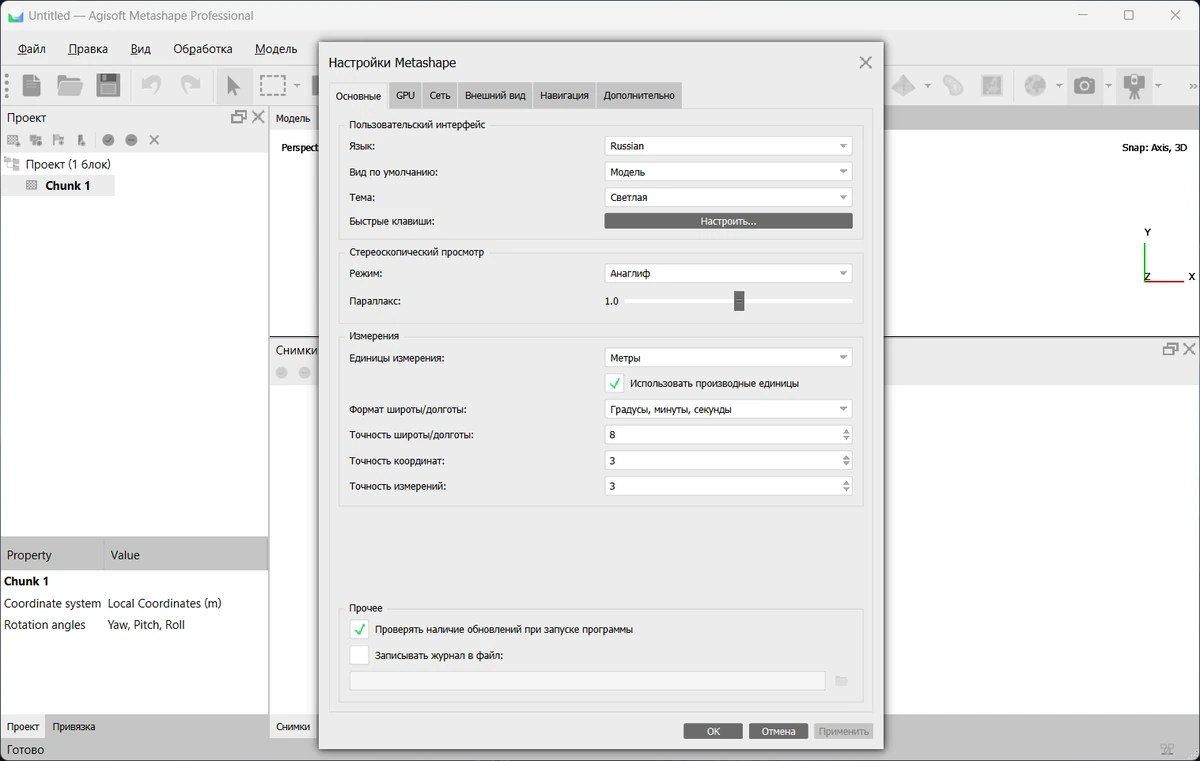This screenshot has width=1200, height=761.
Task: Open the Файл menu
Action: (31, 48)
